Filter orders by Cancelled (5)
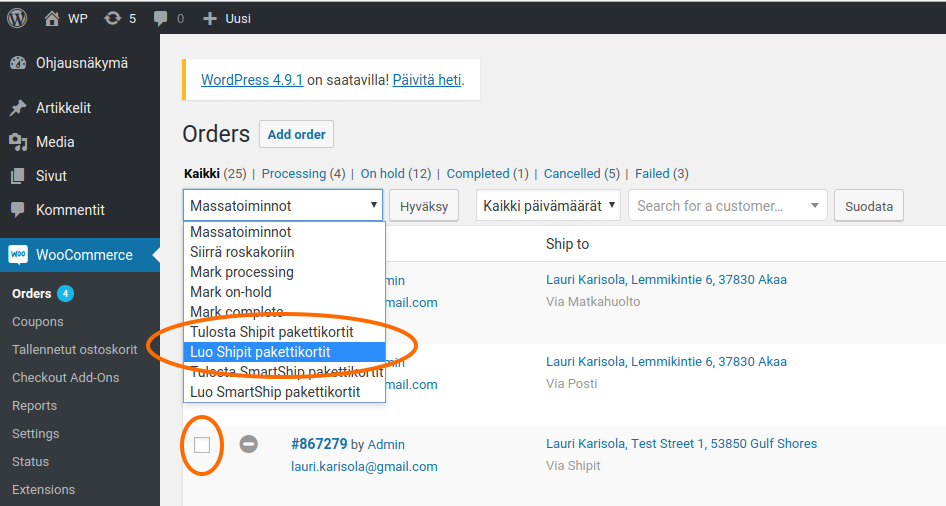 582,174
